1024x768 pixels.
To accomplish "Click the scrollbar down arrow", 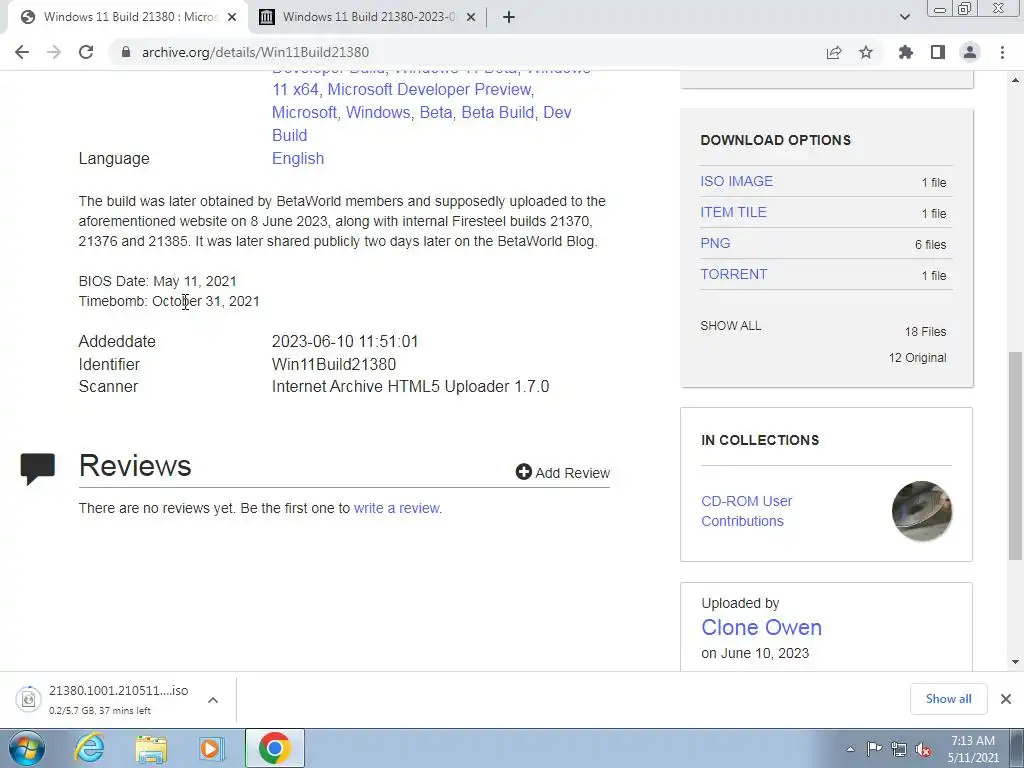I will [x=1015, y=662].
